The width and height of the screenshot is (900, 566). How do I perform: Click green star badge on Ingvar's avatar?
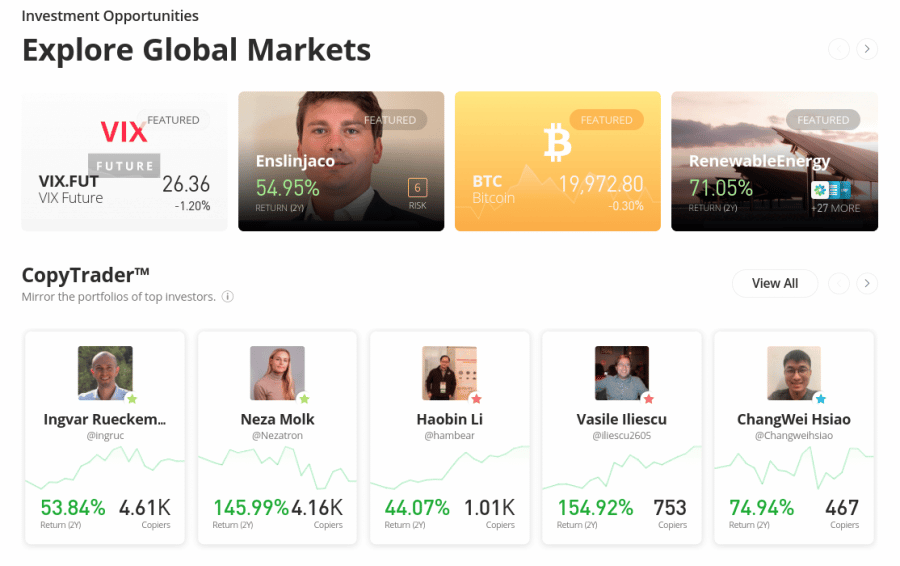[x=132, y=398]
